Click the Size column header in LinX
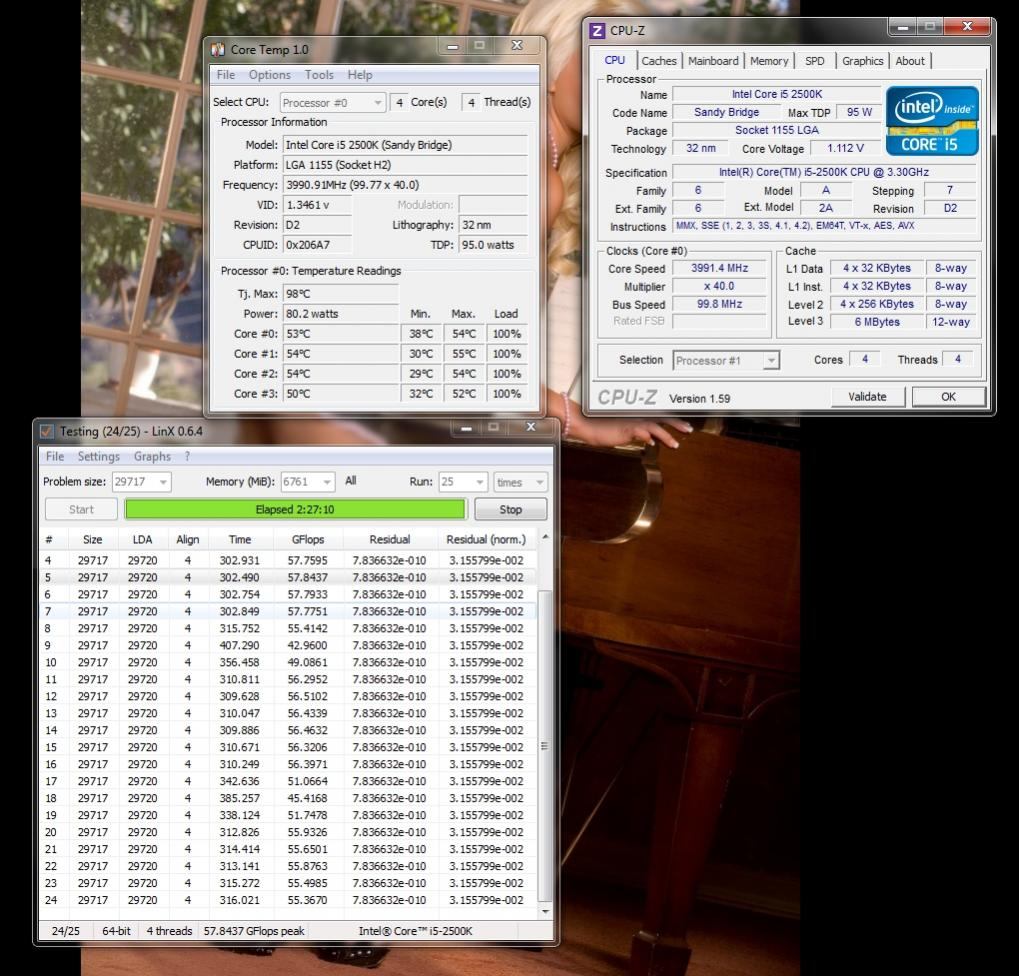This screenshot has width=1019, height=976. tap(92, 539)
